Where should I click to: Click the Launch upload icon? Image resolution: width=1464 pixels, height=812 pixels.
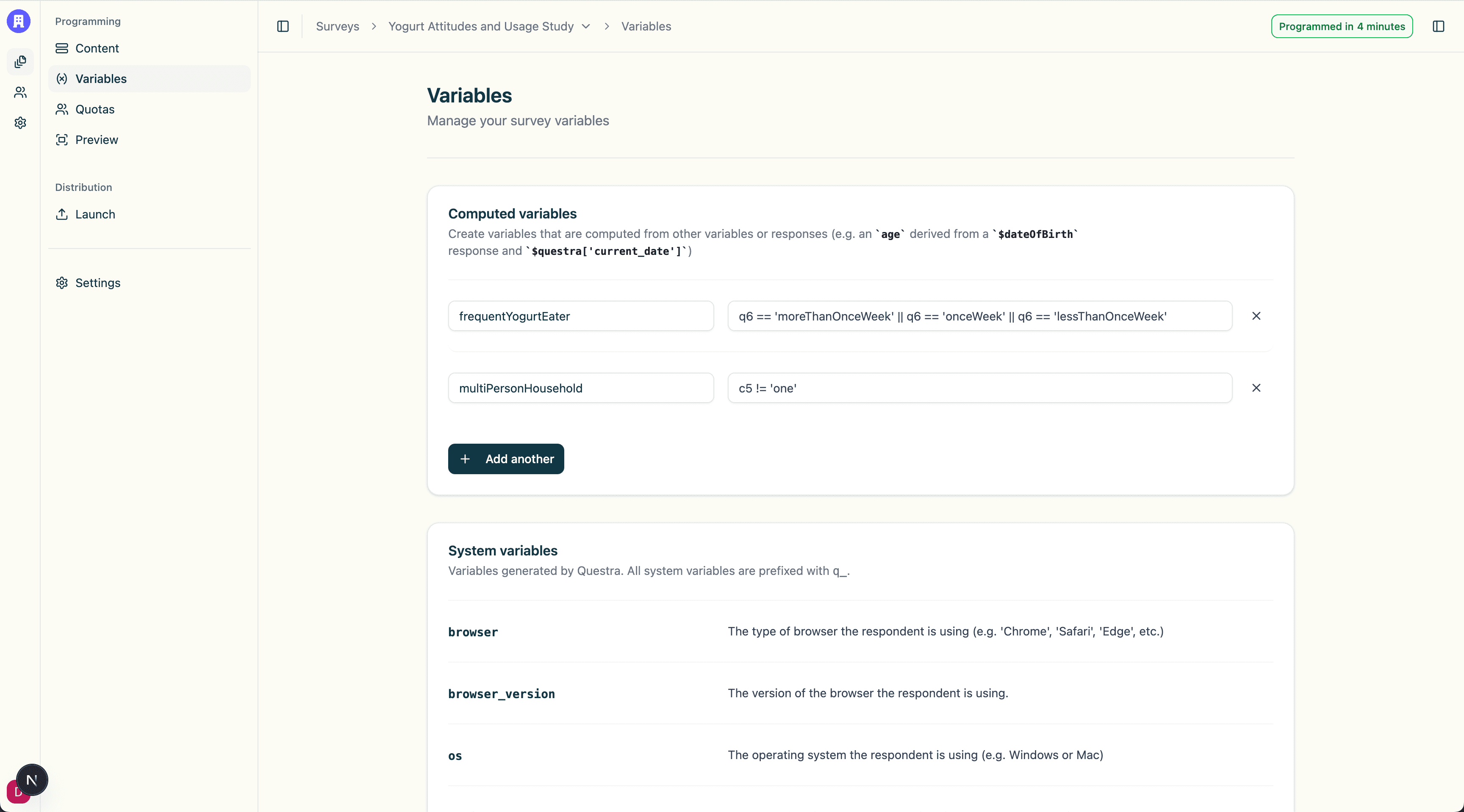point(62,214)
